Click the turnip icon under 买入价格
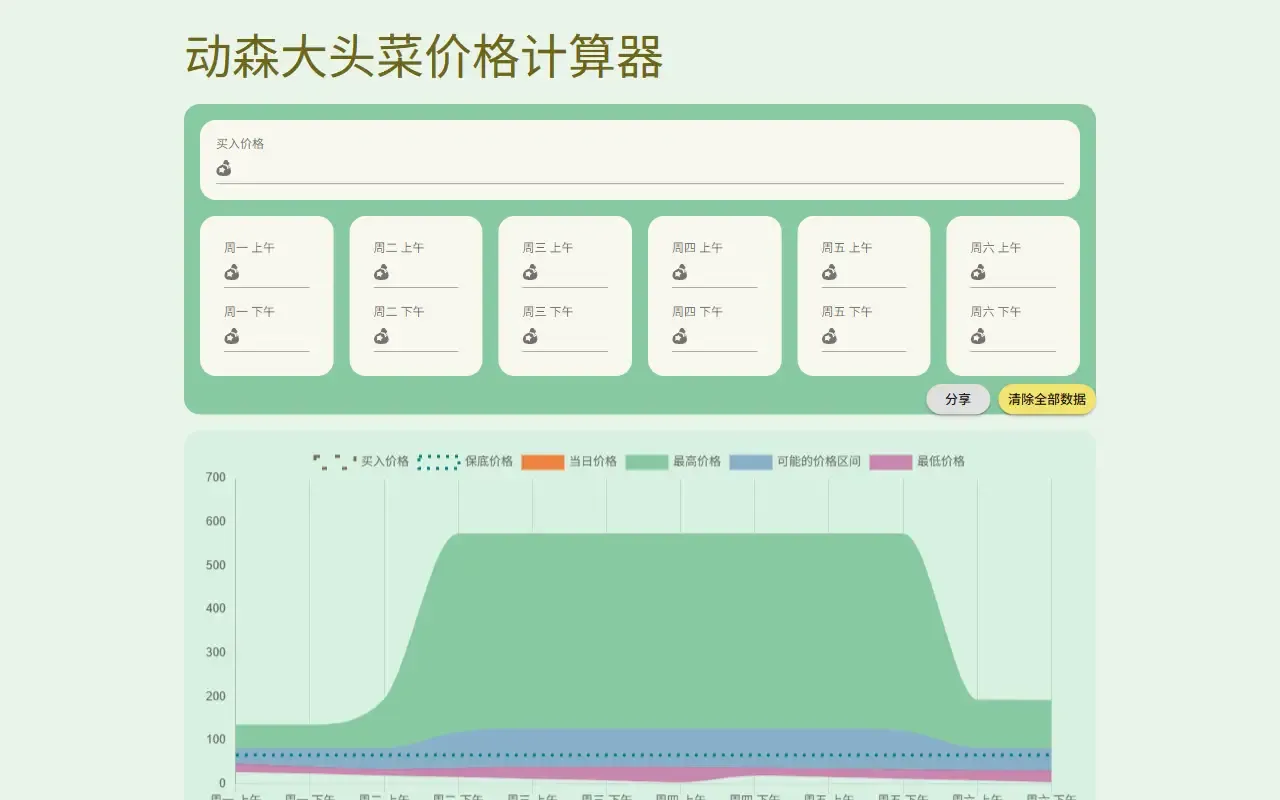Screen dimensions: 1280x800 click(x=224, y=168)
